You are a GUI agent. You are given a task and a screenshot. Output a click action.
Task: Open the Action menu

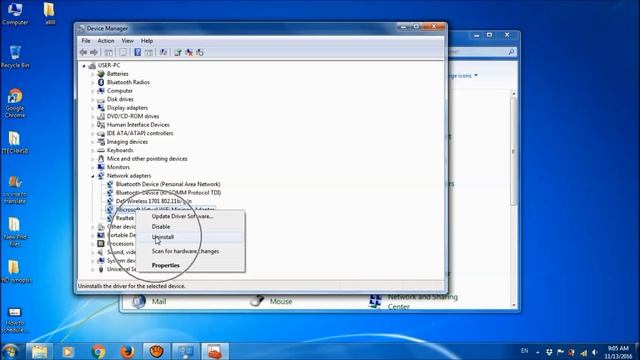pos(106,41)
